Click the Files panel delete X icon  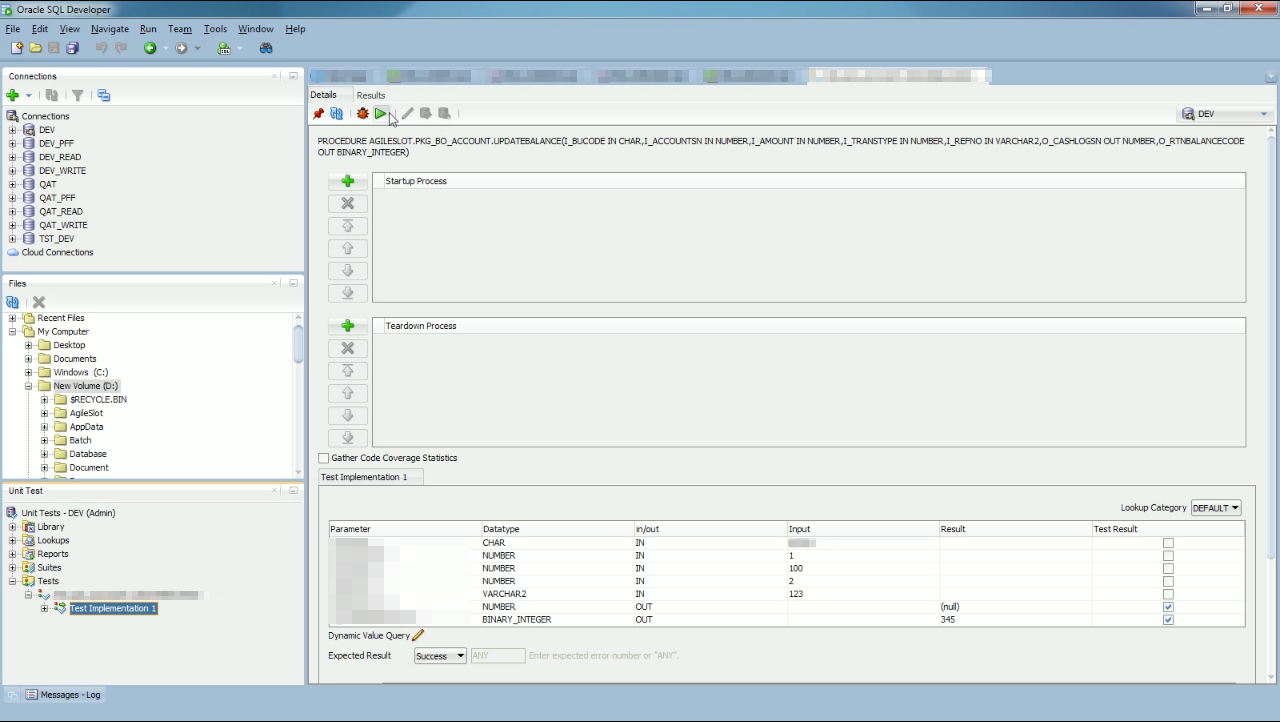[x=39, y=302]
